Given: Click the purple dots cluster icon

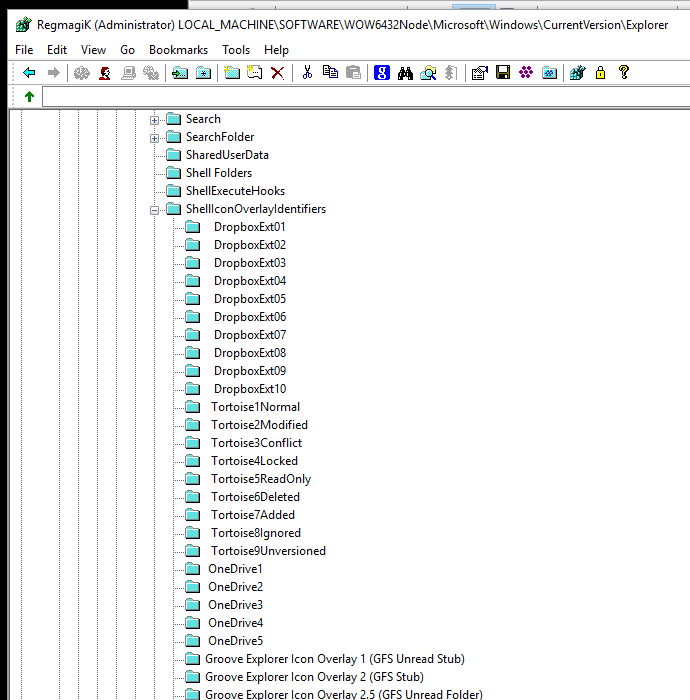Looking at the screenshot, I should [526, 72].
